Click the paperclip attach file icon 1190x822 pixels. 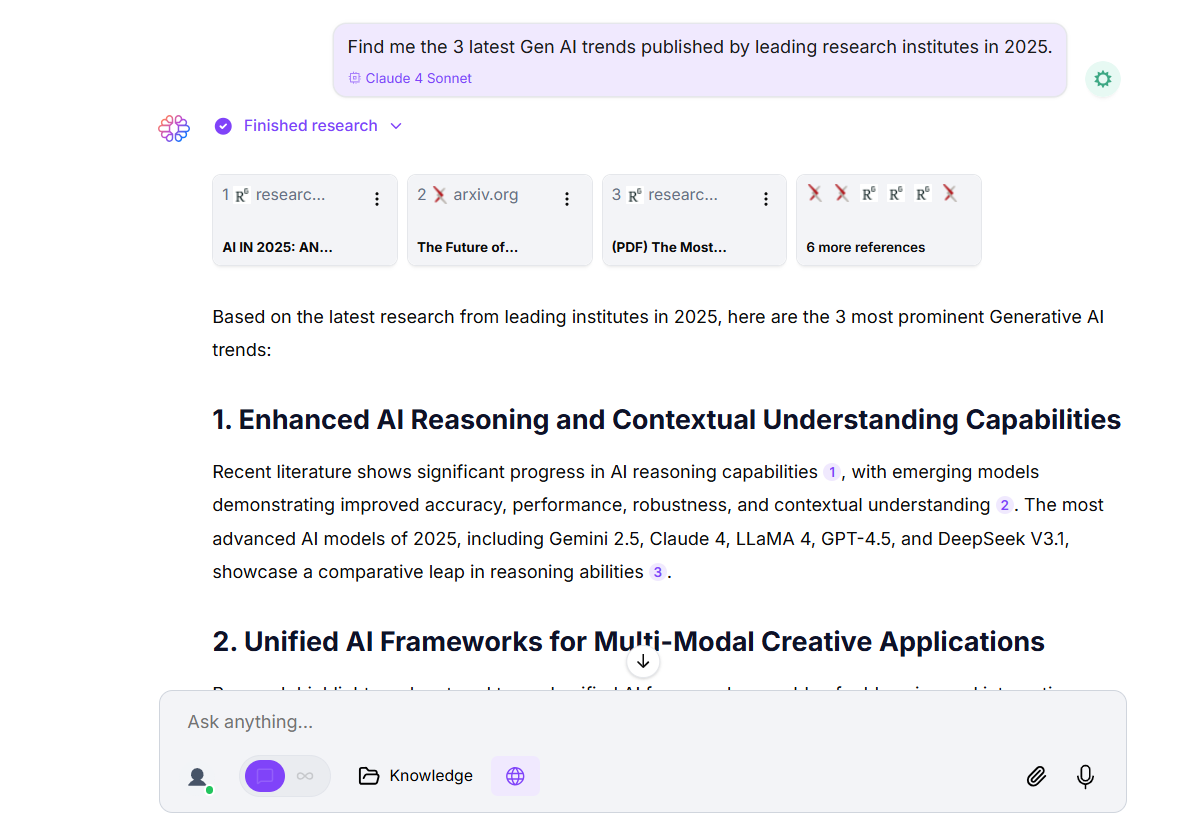[1036, 776]
